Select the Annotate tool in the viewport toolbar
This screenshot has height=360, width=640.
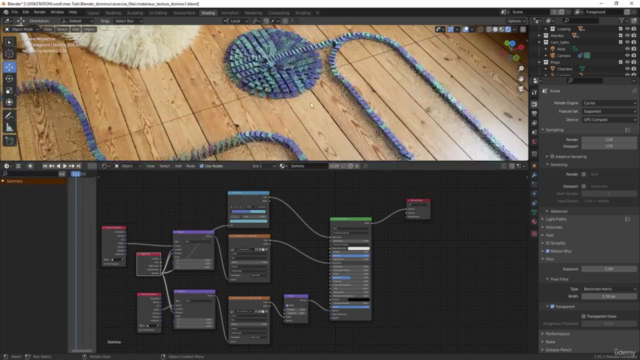(x=9, y=116)
